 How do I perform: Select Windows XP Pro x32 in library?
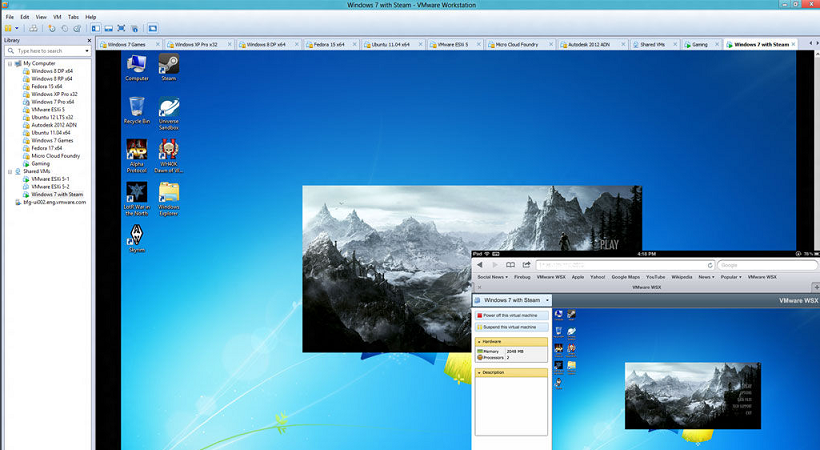pos(54,94)
